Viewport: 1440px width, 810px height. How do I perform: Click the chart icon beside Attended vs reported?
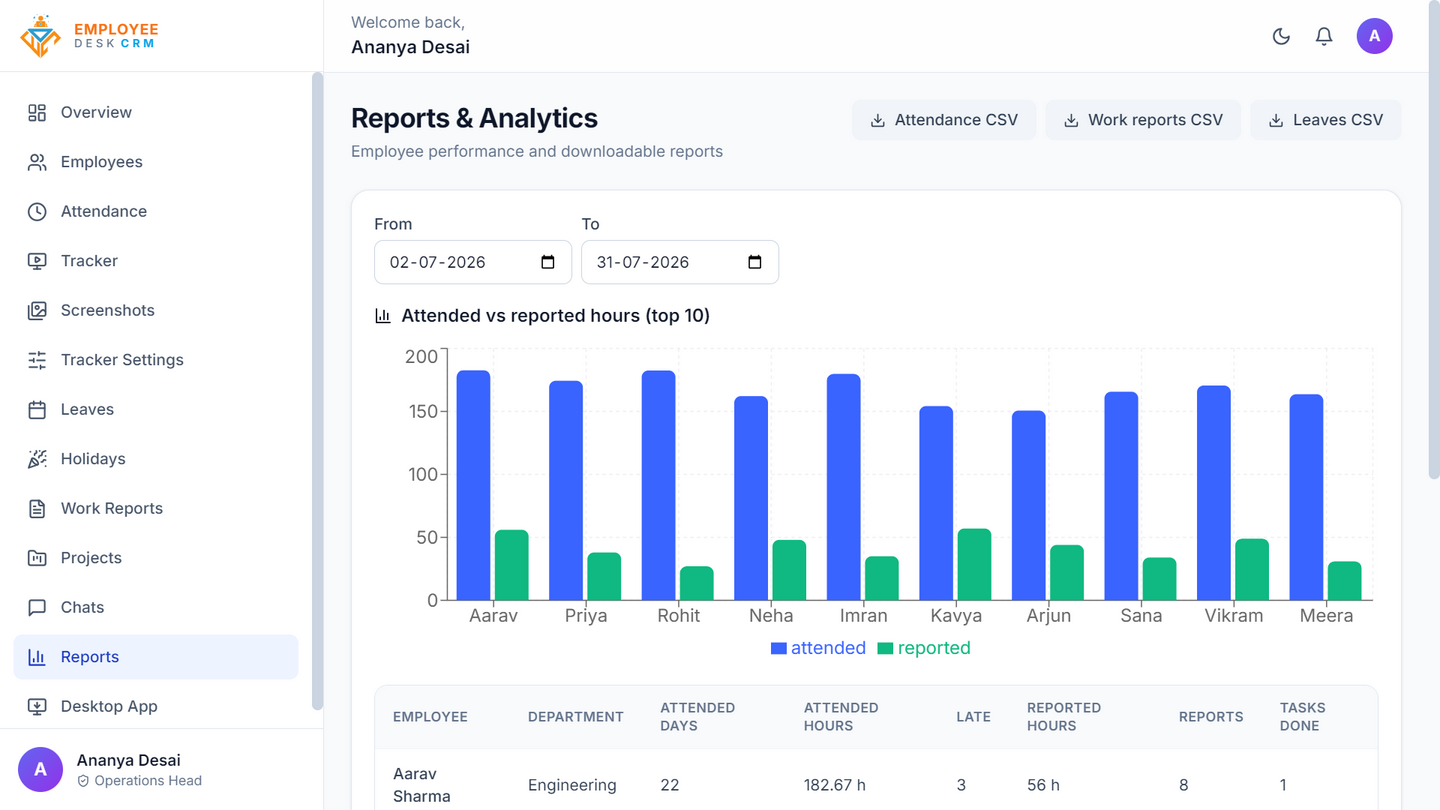pos(383,316)
